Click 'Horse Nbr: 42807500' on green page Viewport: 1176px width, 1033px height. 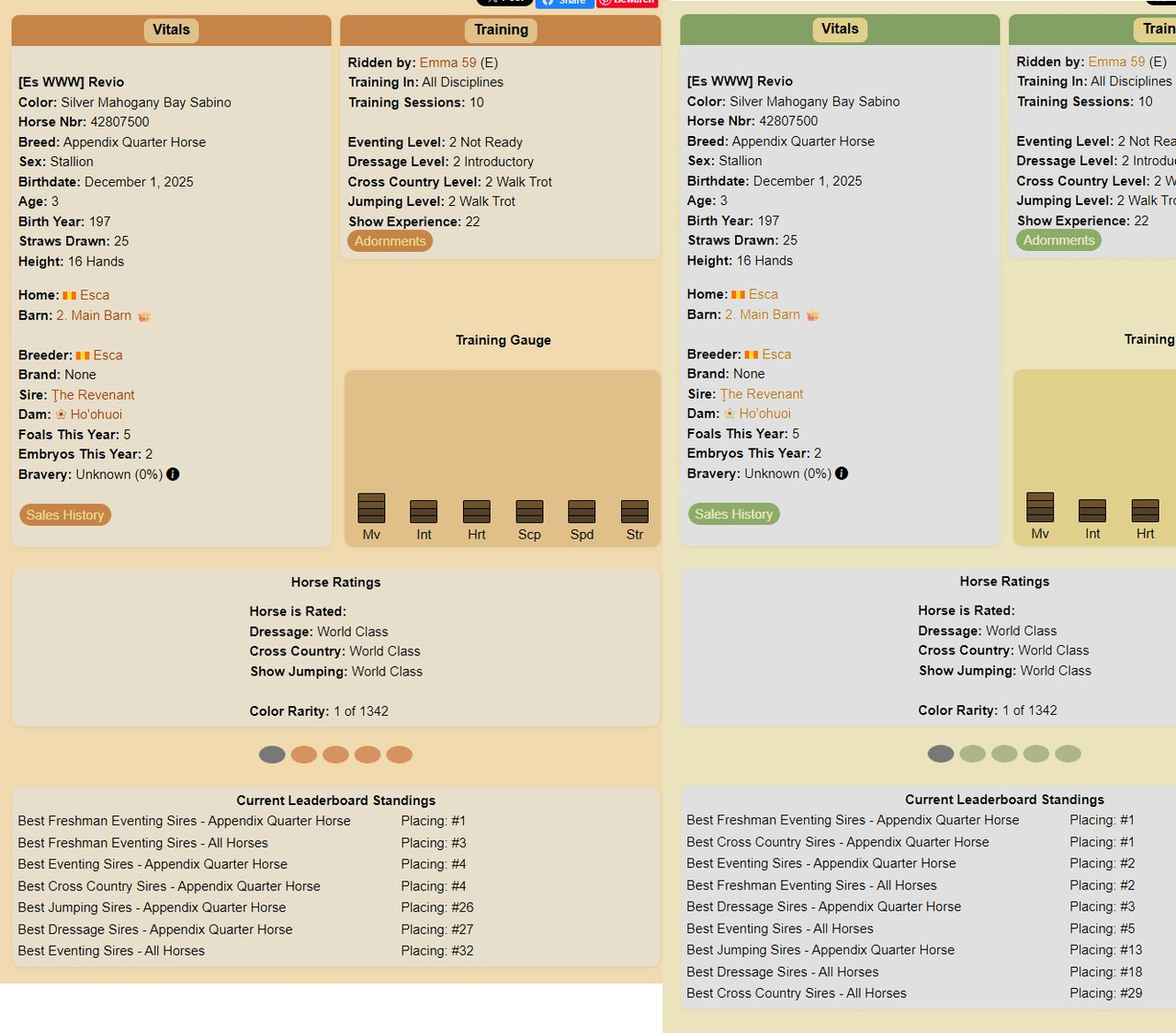(x=752, y=121)
